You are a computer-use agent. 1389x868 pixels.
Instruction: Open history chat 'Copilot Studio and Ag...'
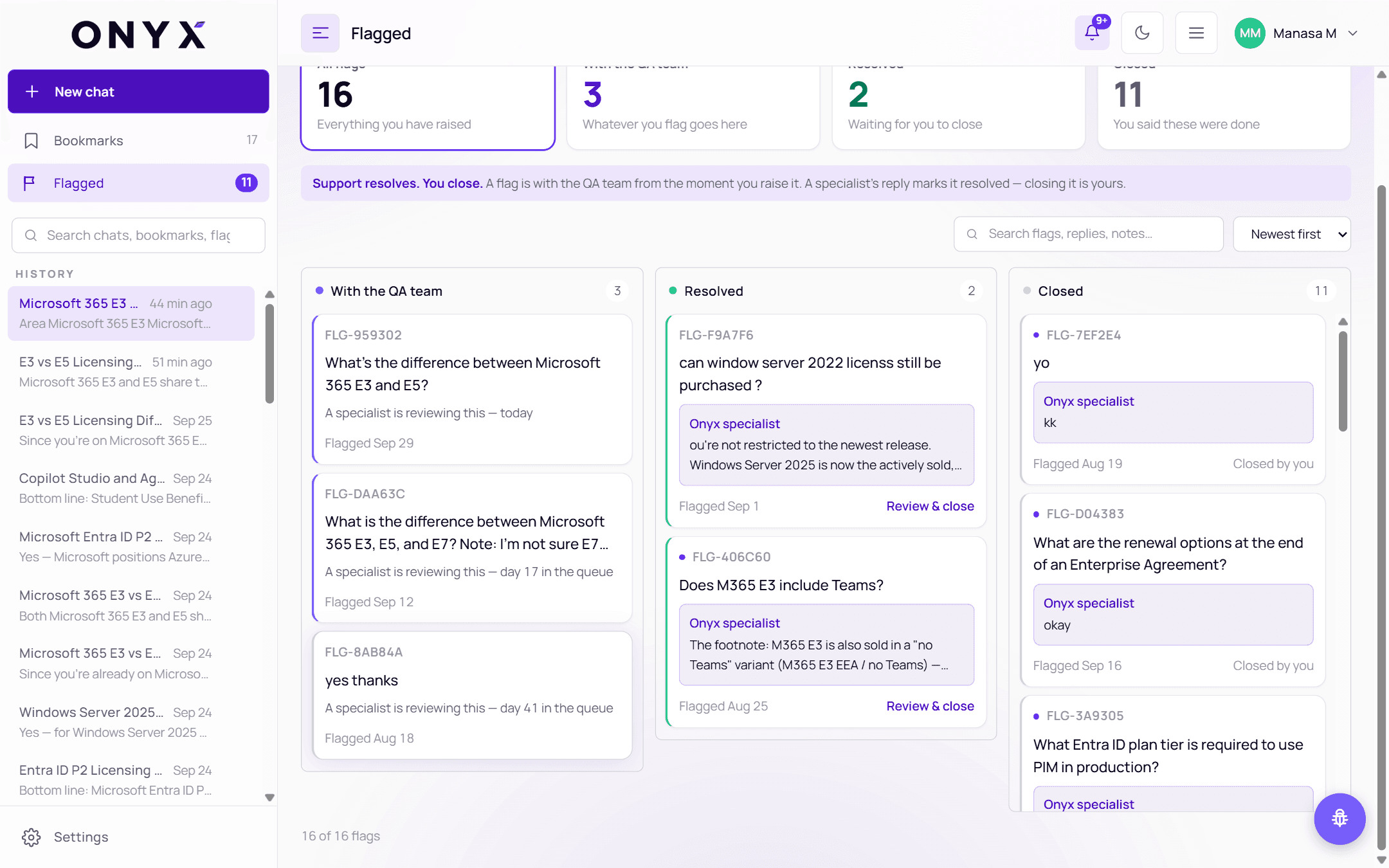click(131, 488)
